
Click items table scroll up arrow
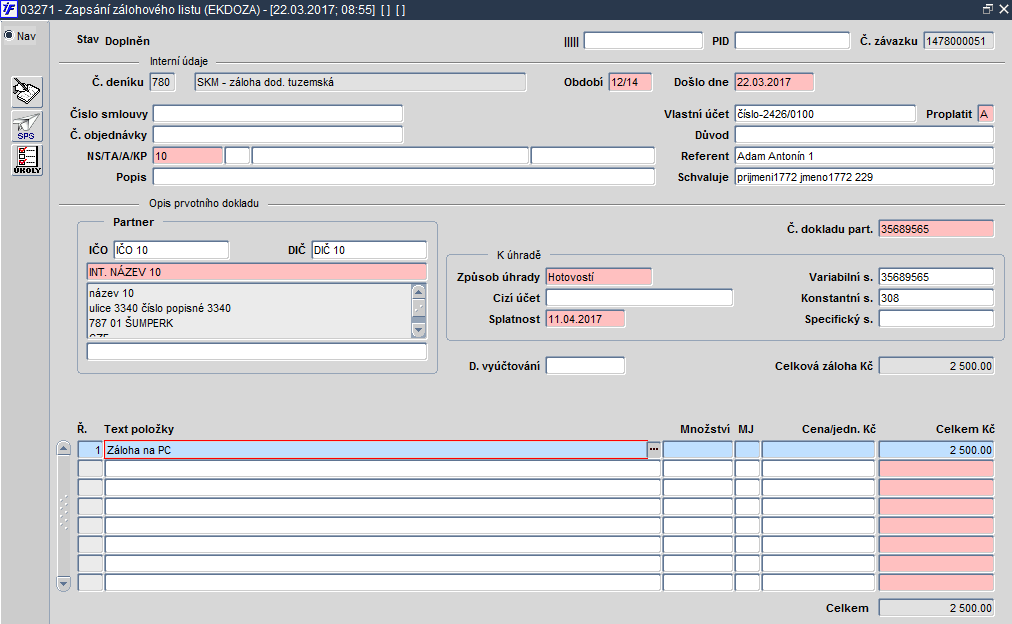(x=63, y=448)
